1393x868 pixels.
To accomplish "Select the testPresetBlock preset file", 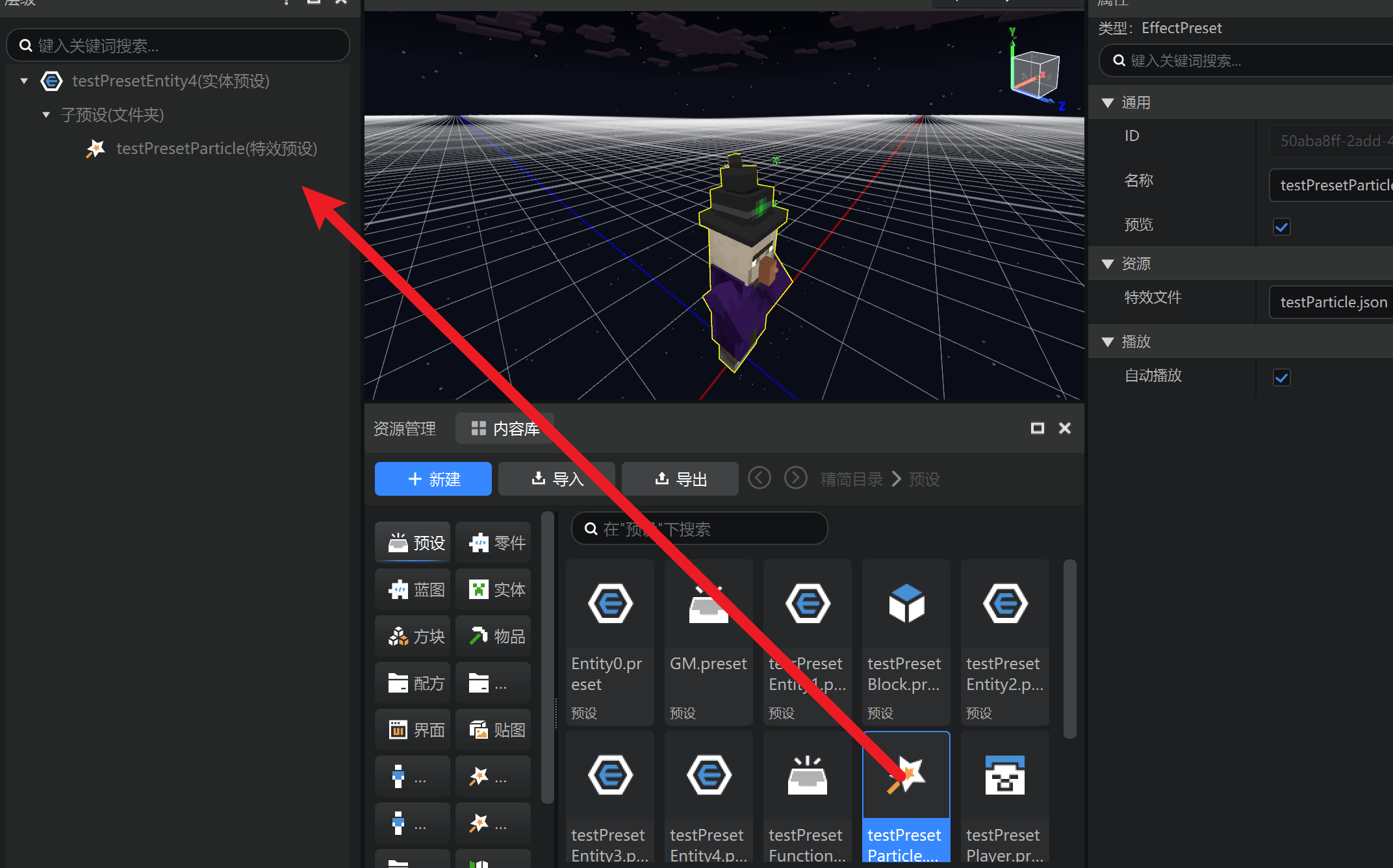I will [x=906, y=642].
